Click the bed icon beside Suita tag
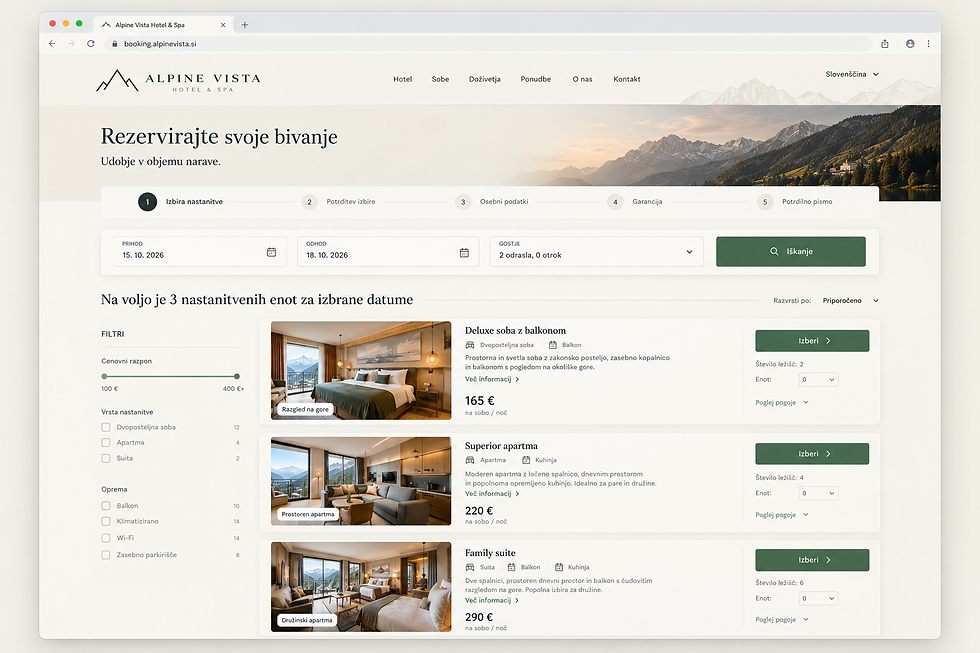The image size is (980, 653). click(x=470, y=567)
